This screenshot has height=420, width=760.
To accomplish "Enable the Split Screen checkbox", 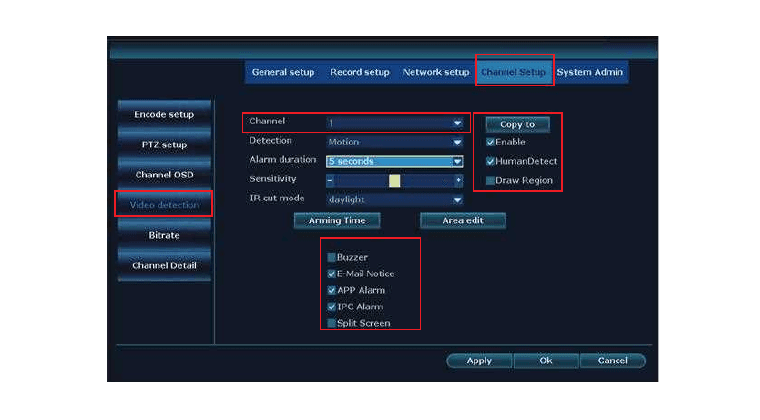I will point(332,323).
